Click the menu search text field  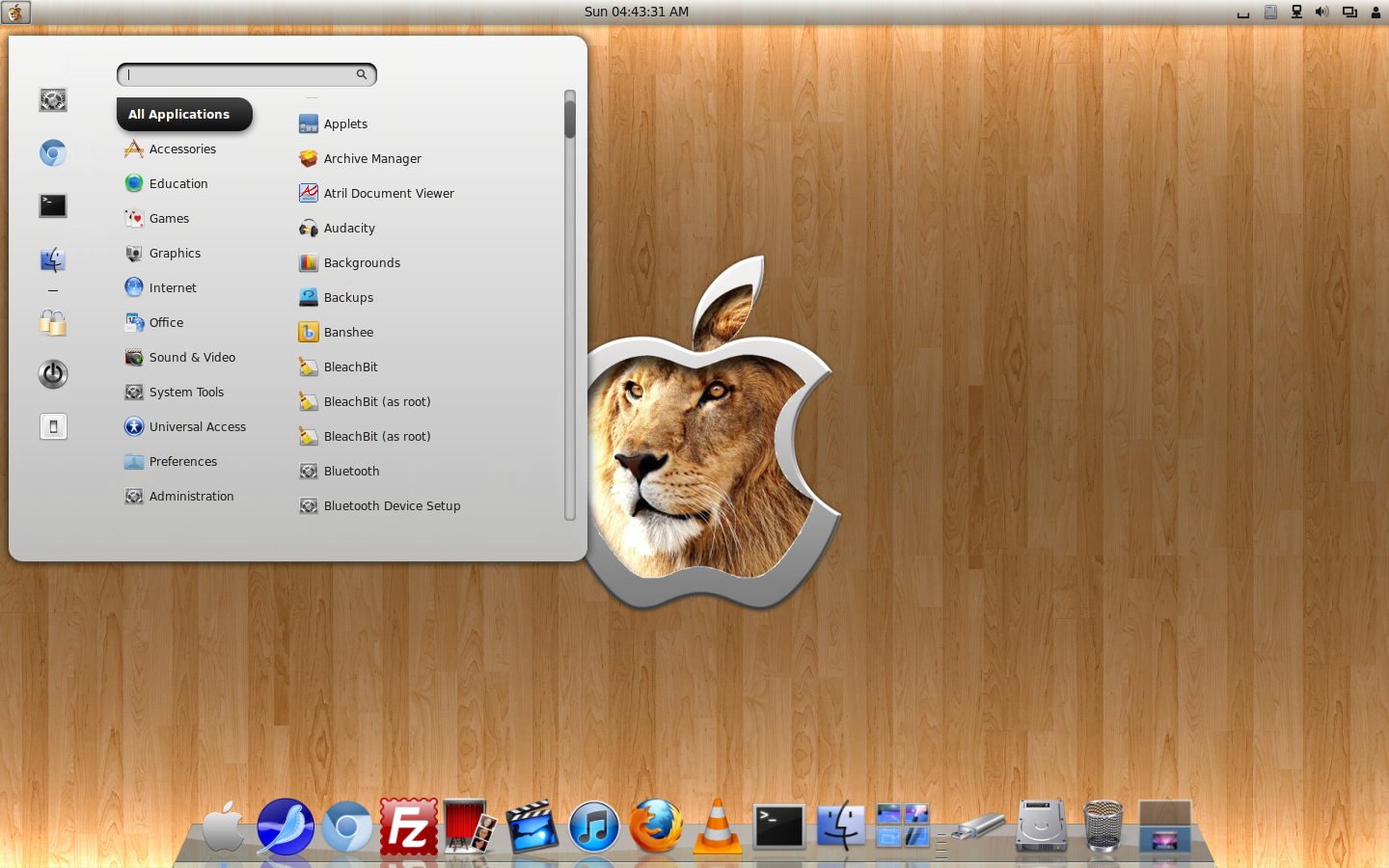coord(241,74)
